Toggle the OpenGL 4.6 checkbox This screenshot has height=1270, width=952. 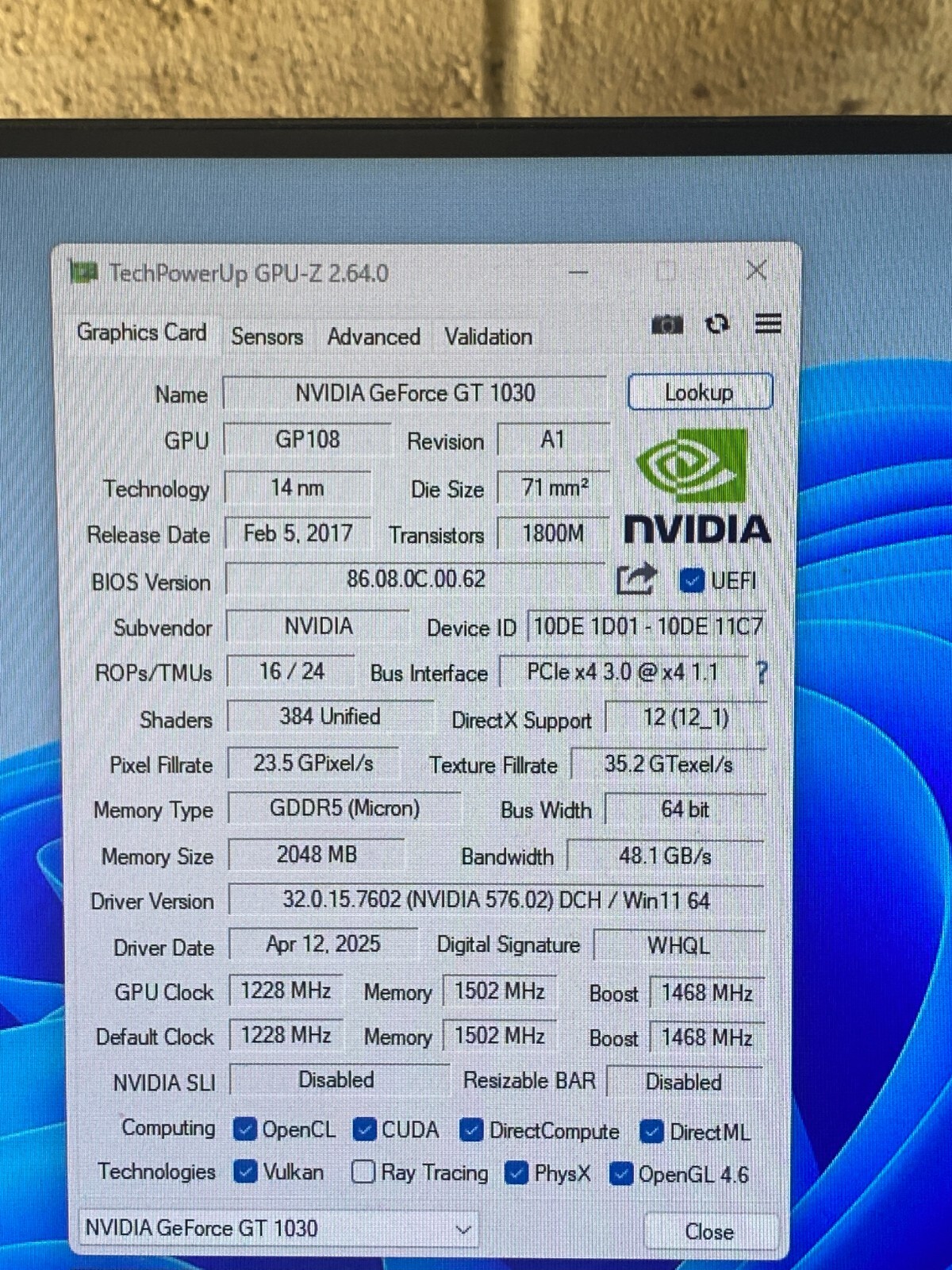click(x=620, y=1173)
